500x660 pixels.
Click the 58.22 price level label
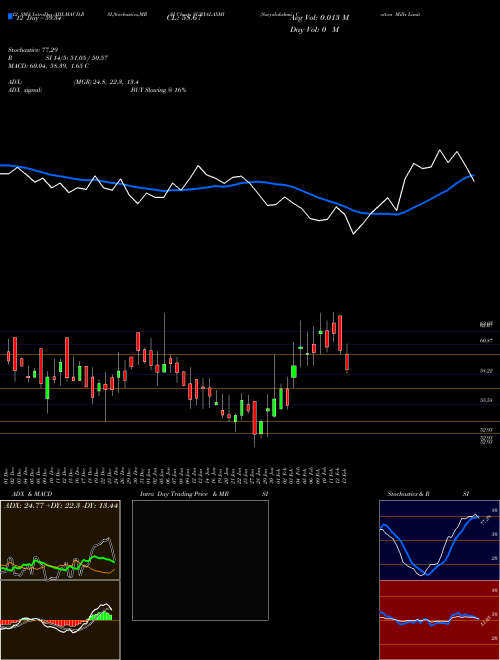(x=486, y=371)
